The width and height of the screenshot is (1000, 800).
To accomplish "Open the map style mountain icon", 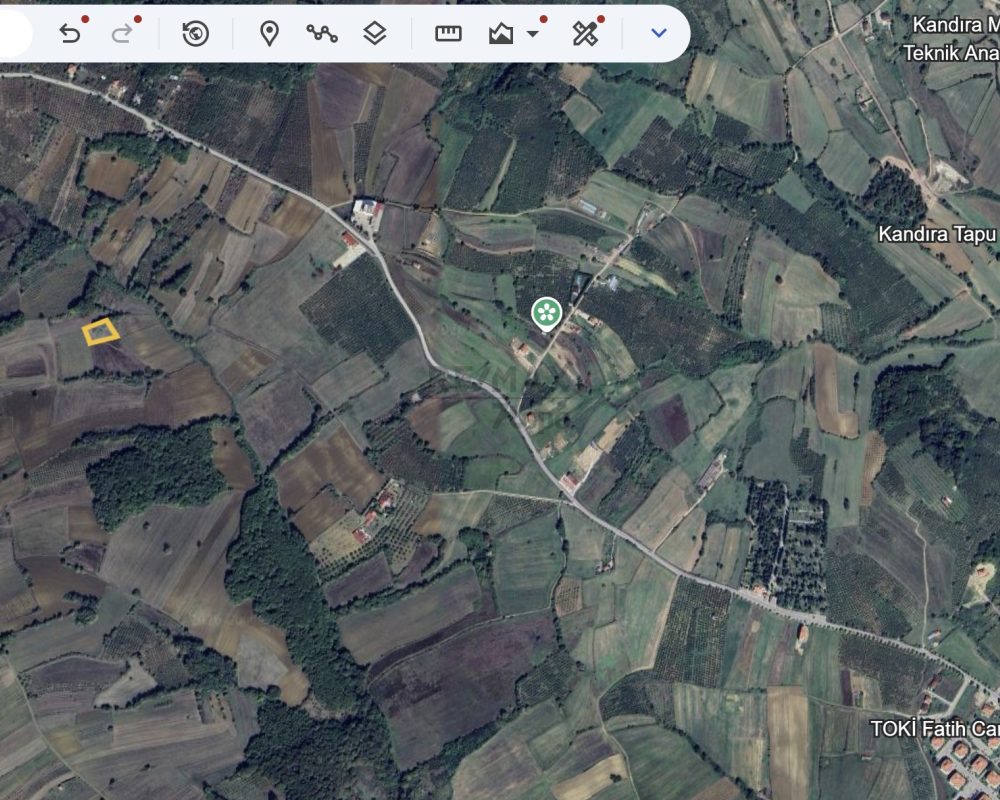I will click(x=501, y=33).
